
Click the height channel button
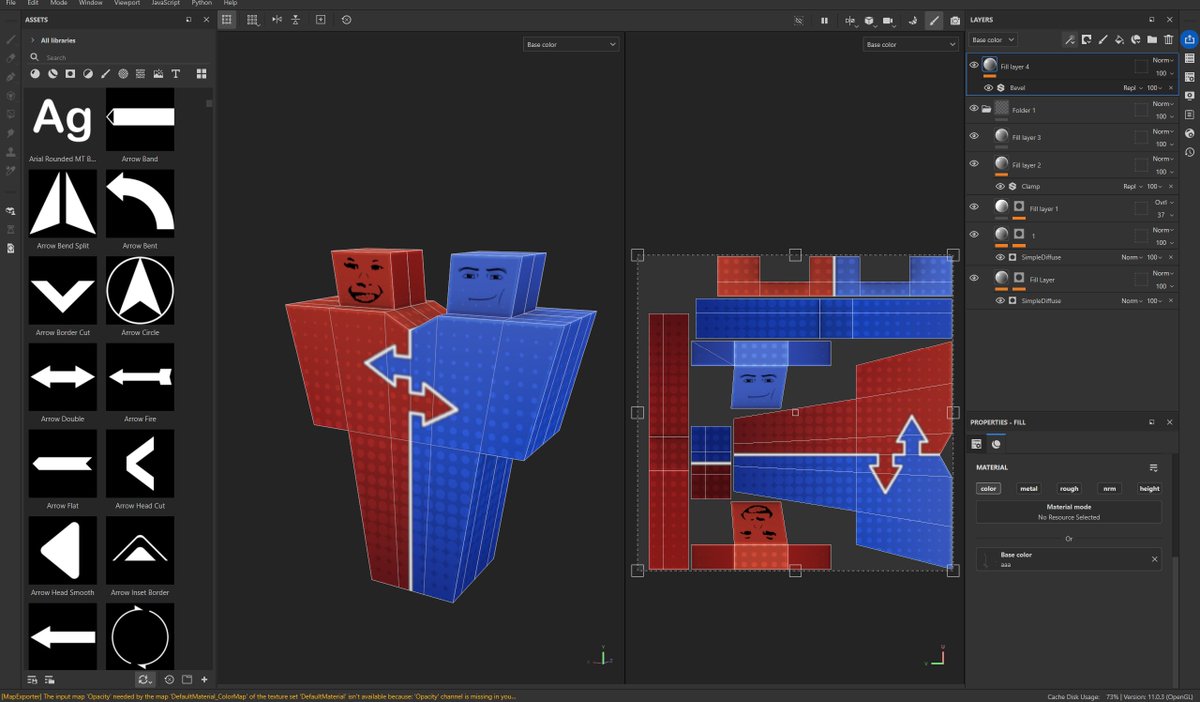[1149, 488]
